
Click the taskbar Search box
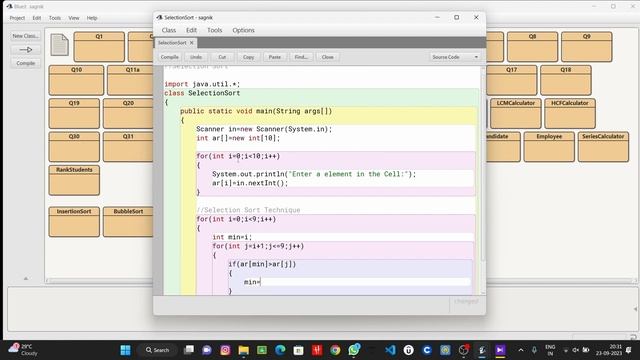158,350
